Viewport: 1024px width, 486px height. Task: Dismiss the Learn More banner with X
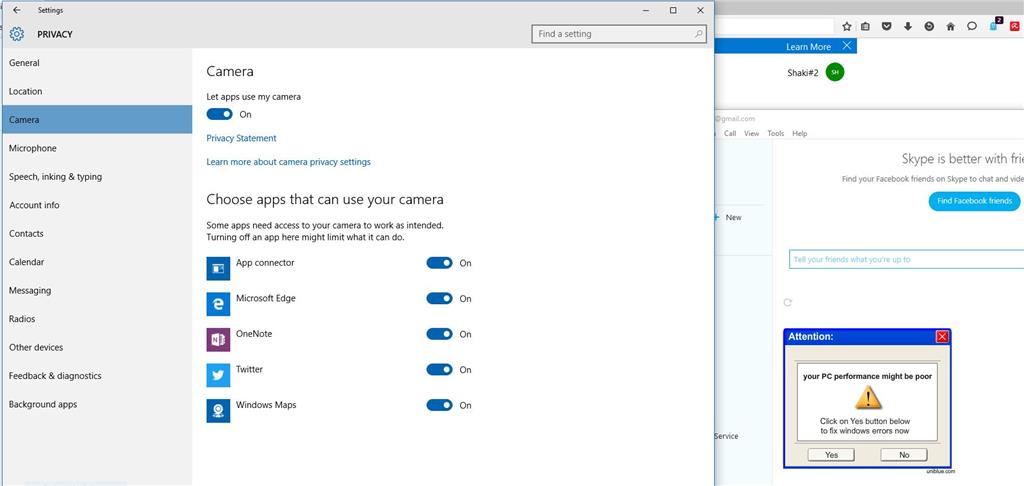coord(847,46)
